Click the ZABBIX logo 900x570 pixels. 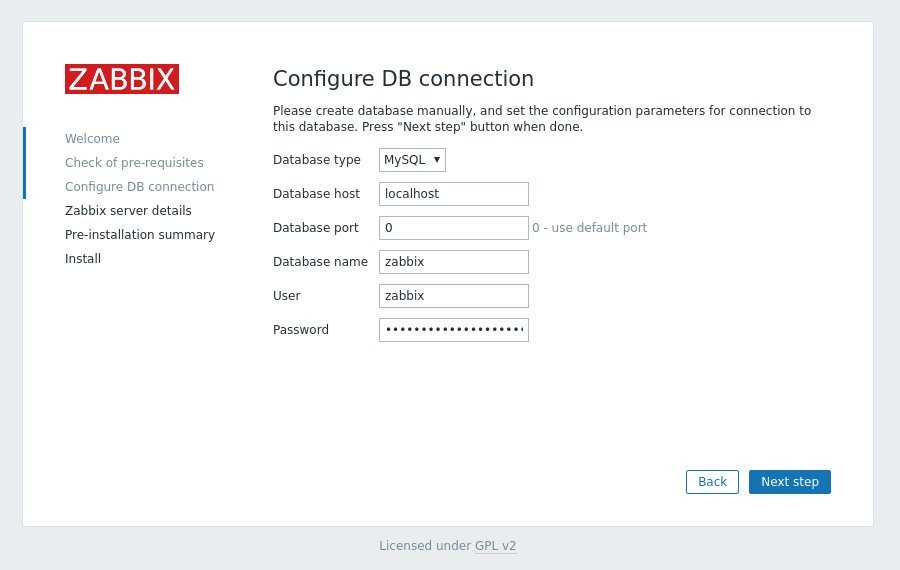point(122,79)
